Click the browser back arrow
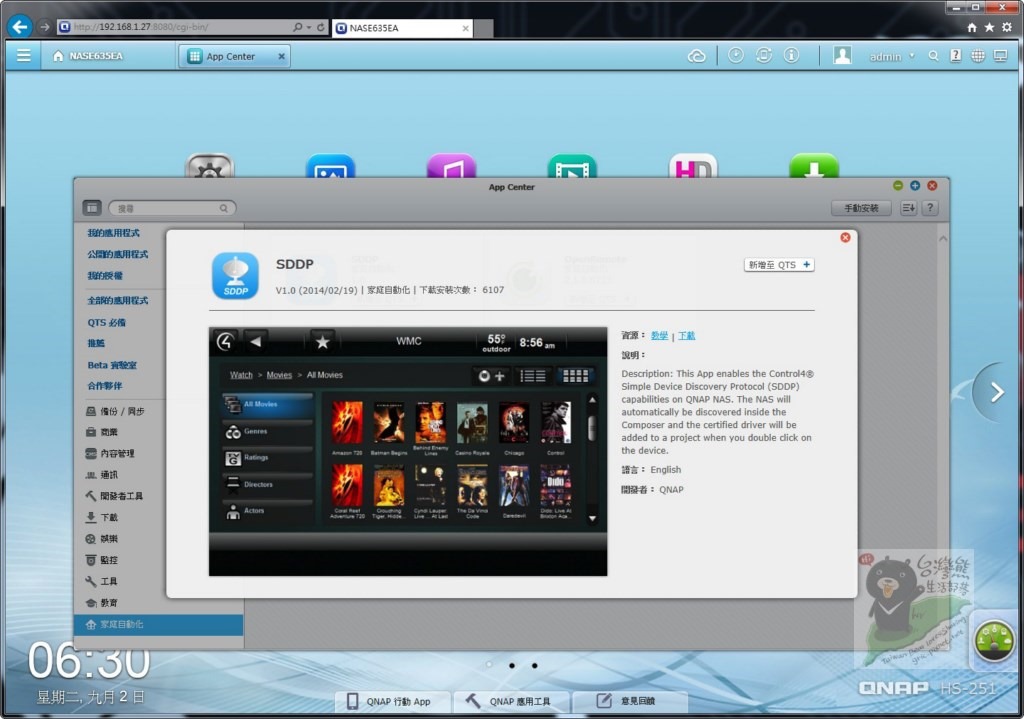 [x=20, y=27]
